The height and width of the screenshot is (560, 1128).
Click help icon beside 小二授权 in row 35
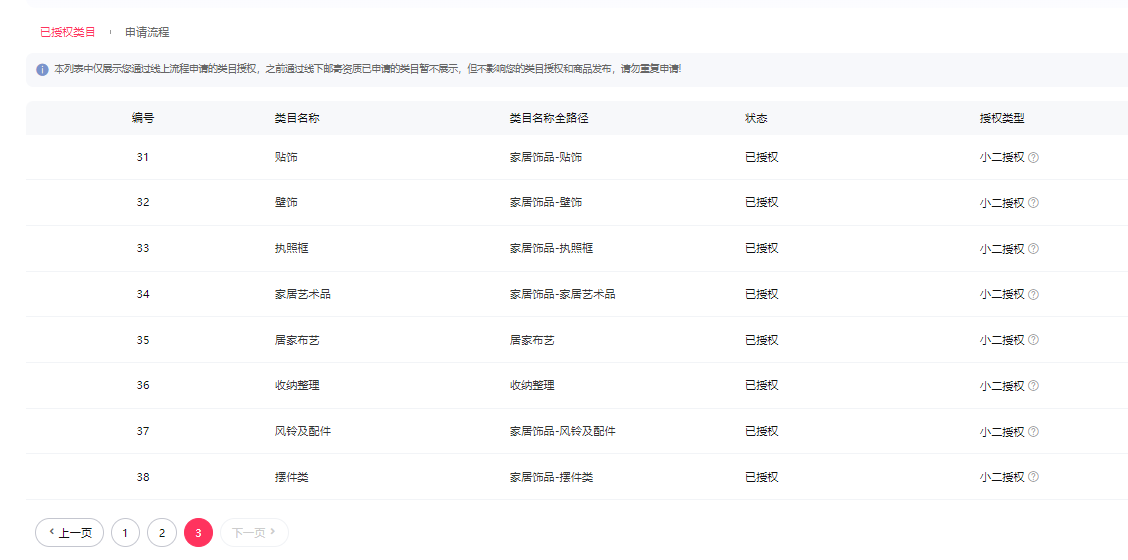pyautogui.click(x=1033, y=340)
